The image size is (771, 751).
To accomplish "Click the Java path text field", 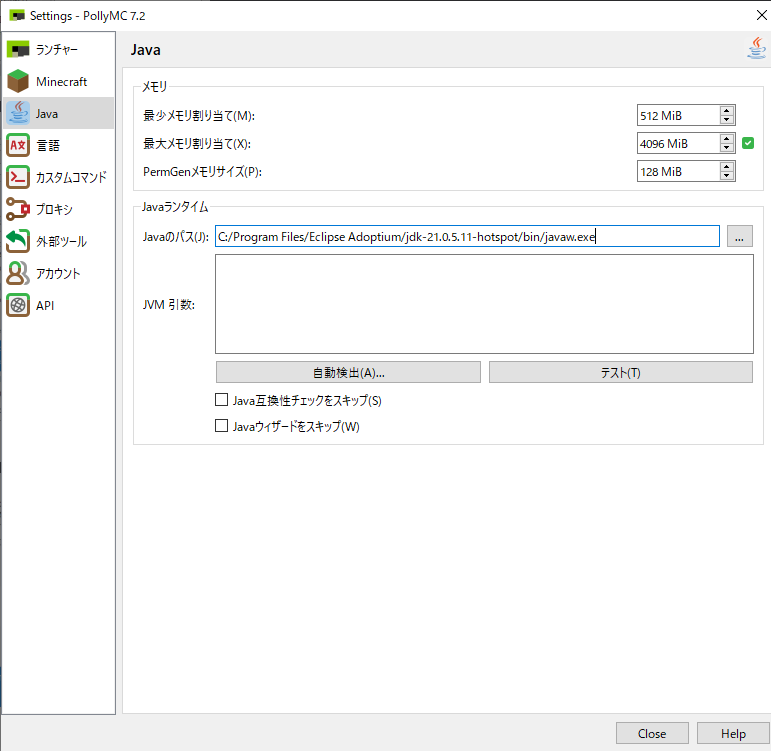I will 467,237.
